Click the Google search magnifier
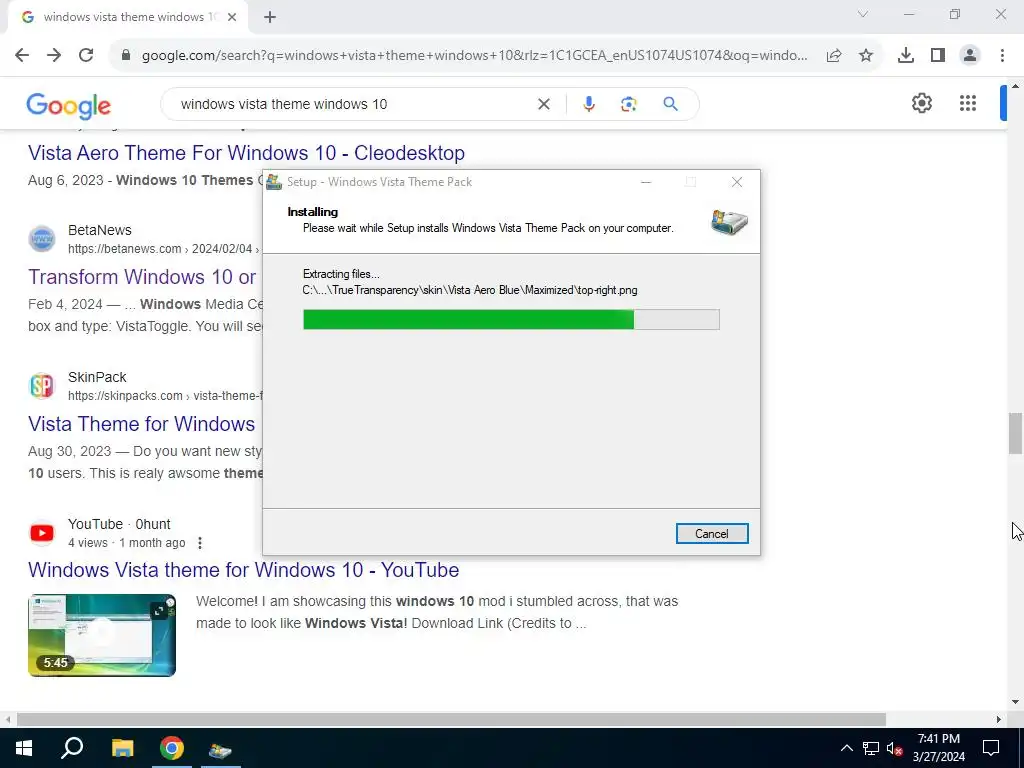 [670, 104]
